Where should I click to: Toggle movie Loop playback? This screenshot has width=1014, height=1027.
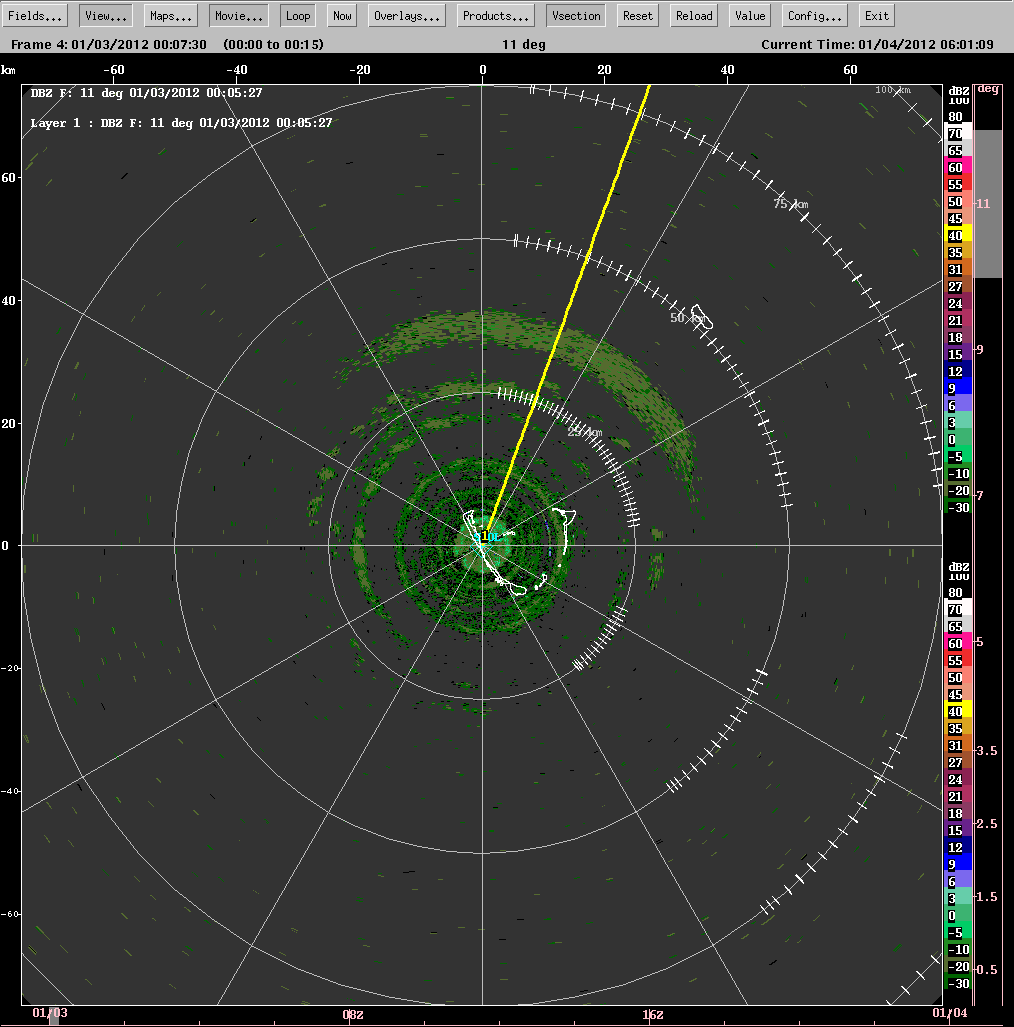pyautogui.click(x=297, y=15)
